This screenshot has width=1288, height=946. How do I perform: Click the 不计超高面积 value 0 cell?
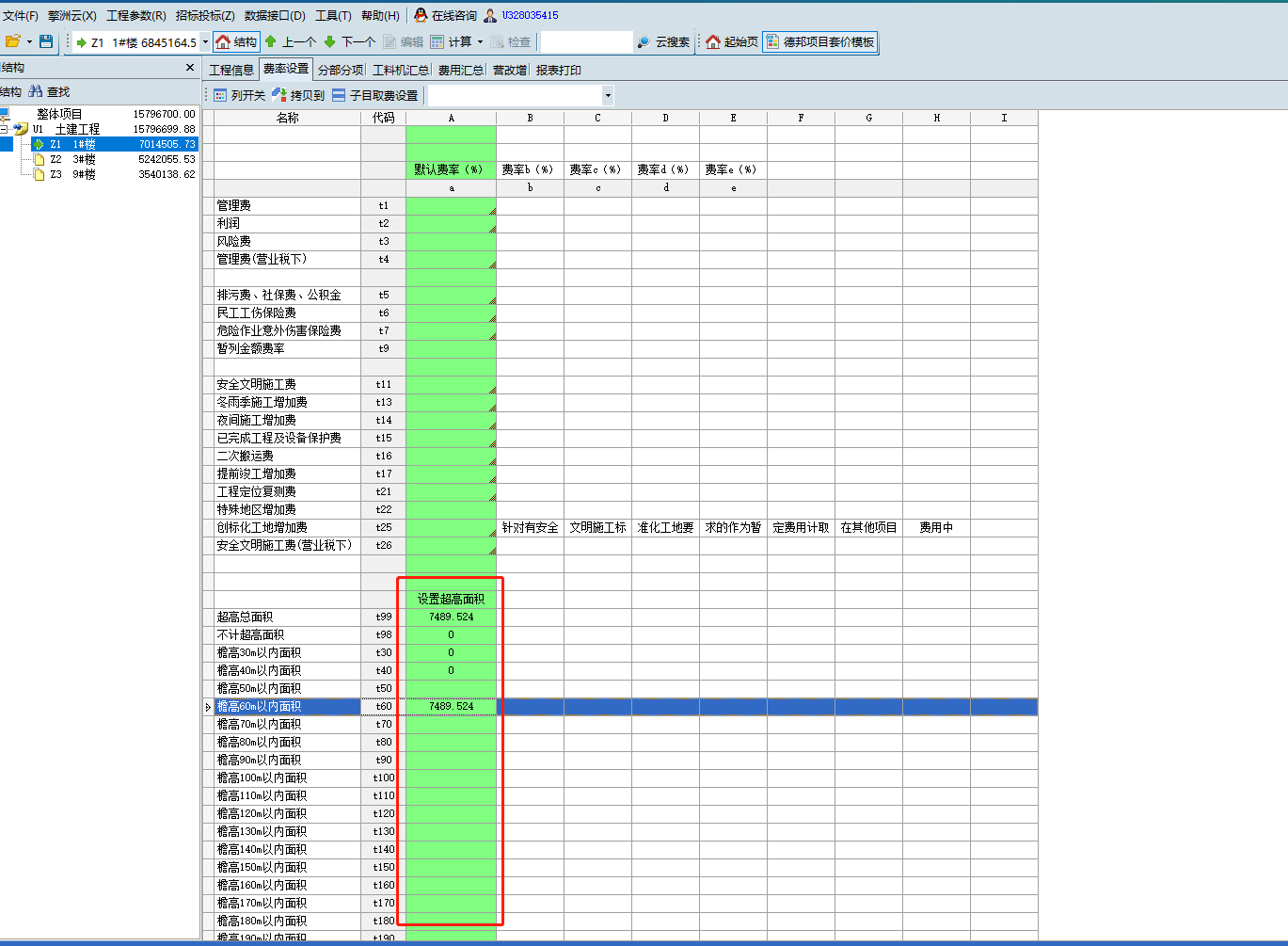click(x=451, y=634)
